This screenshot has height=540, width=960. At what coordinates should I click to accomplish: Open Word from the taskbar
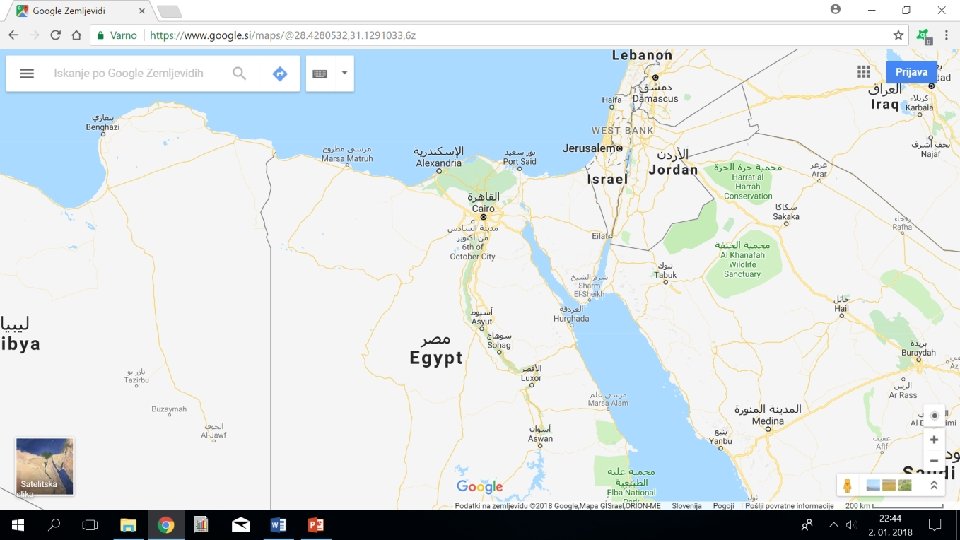tap(278, 525)
